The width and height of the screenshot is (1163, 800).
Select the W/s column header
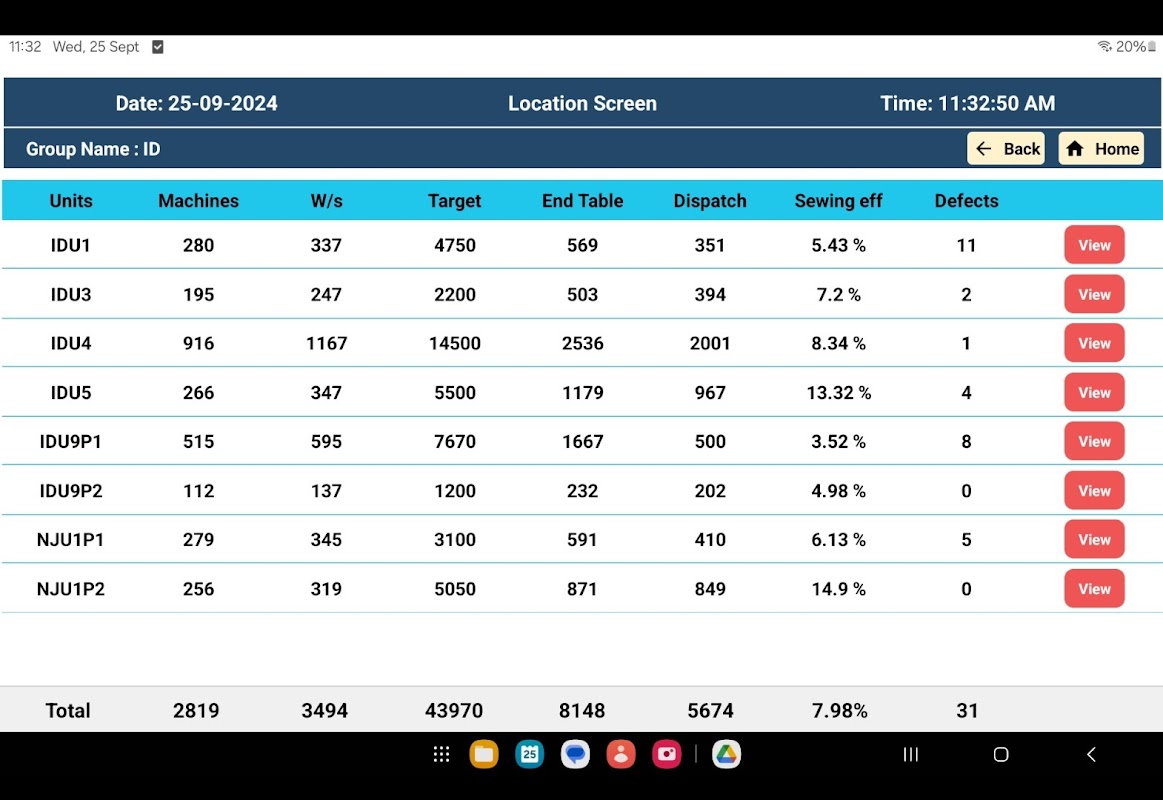point(326,201)
